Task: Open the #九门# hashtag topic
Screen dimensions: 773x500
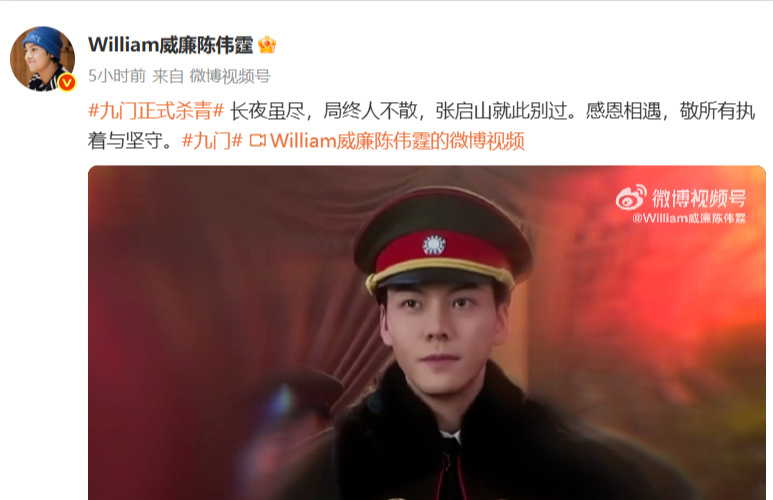Action: point(212,141)
